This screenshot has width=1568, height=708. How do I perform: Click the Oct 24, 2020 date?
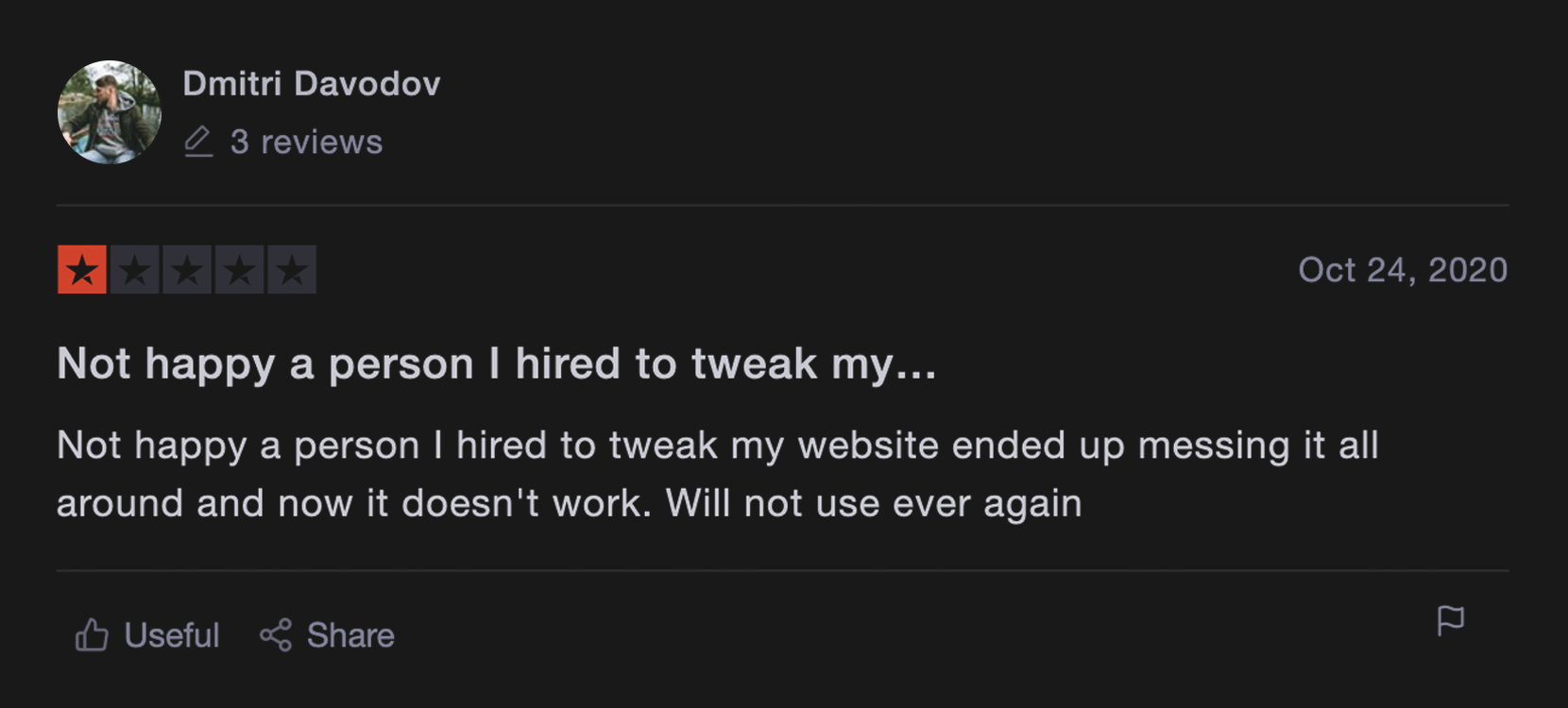tap(1403, 270)
